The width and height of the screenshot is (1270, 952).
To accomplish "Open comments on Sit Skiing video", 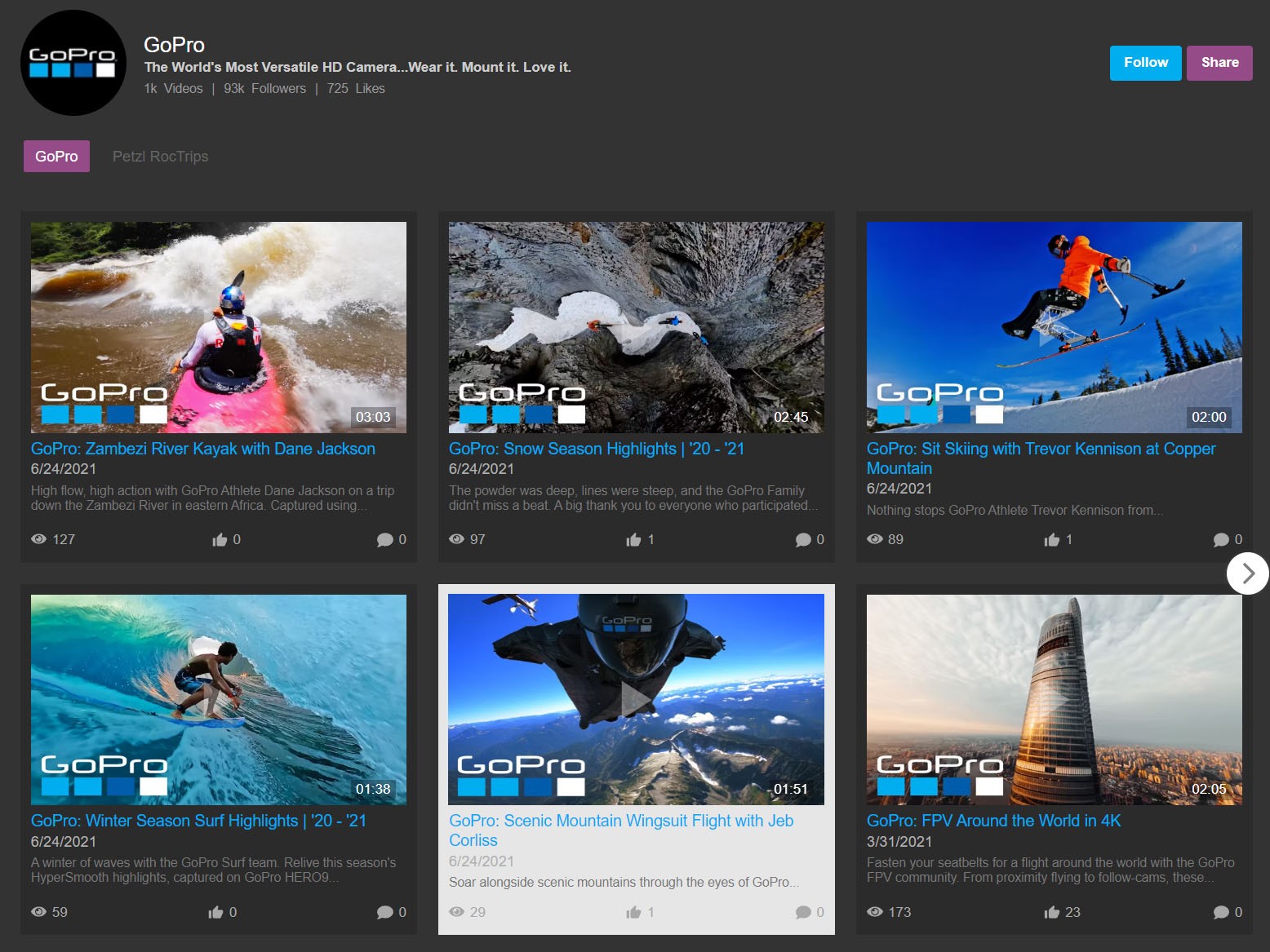I will pos(1221,540).
